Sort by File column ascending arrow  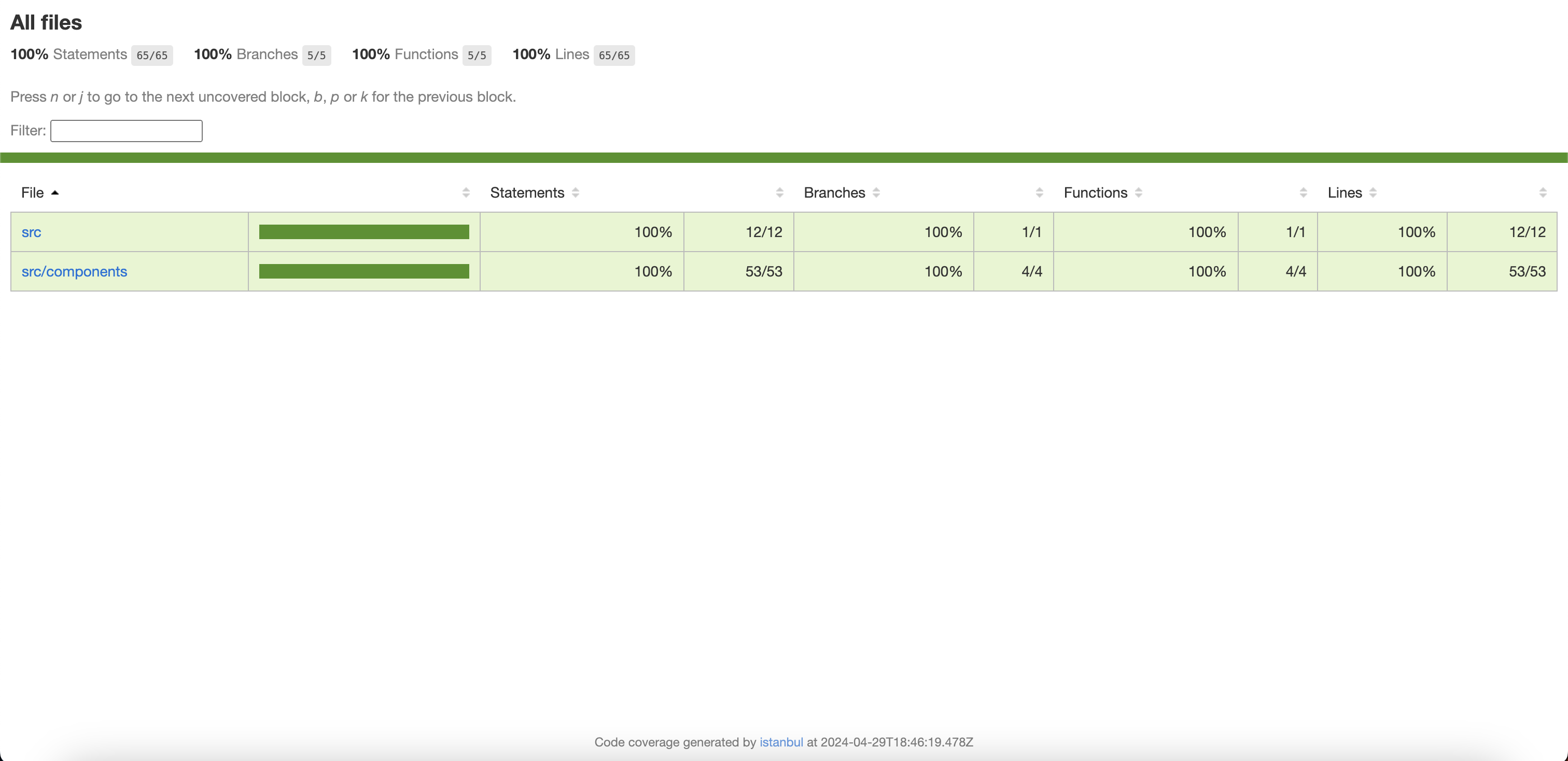55,192
